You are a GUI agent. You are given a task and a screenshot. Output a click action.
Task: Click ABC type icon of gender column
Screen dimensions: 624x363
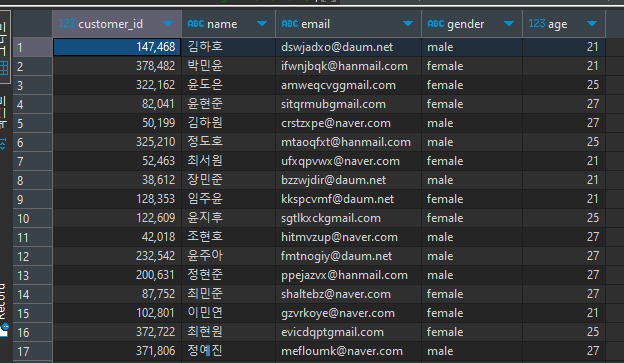[436, 24]
